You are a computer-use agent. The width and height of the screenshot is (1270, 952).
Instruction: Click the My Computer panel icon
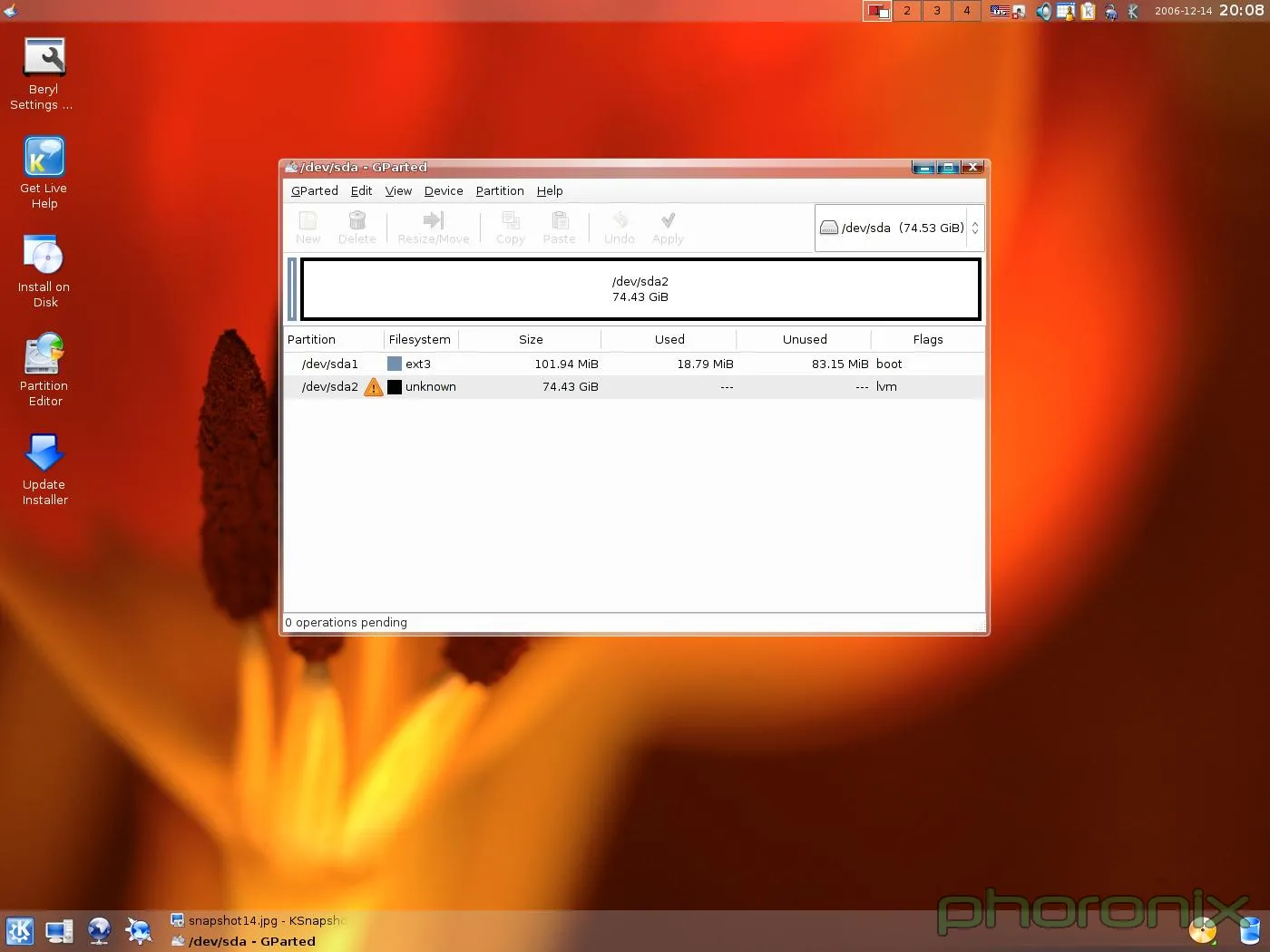pos(59,931)
